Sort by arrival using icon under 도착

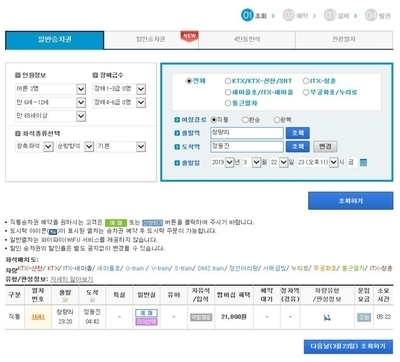point(92,300)
